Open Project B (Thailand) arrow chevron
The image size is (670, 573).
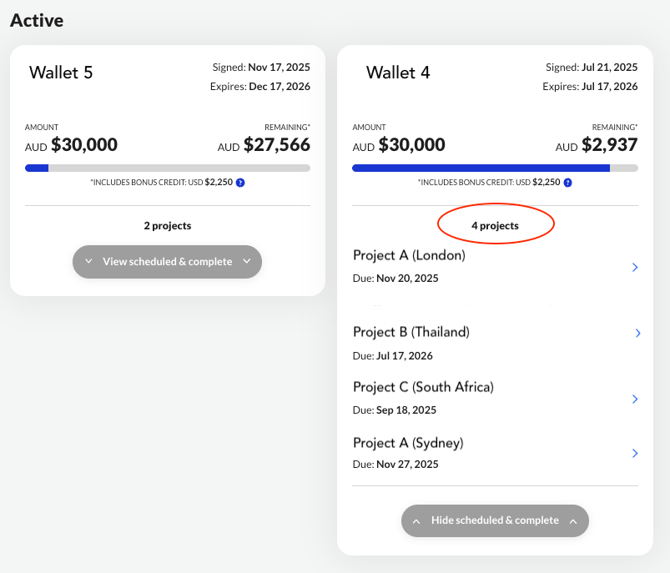coord(637,333)
